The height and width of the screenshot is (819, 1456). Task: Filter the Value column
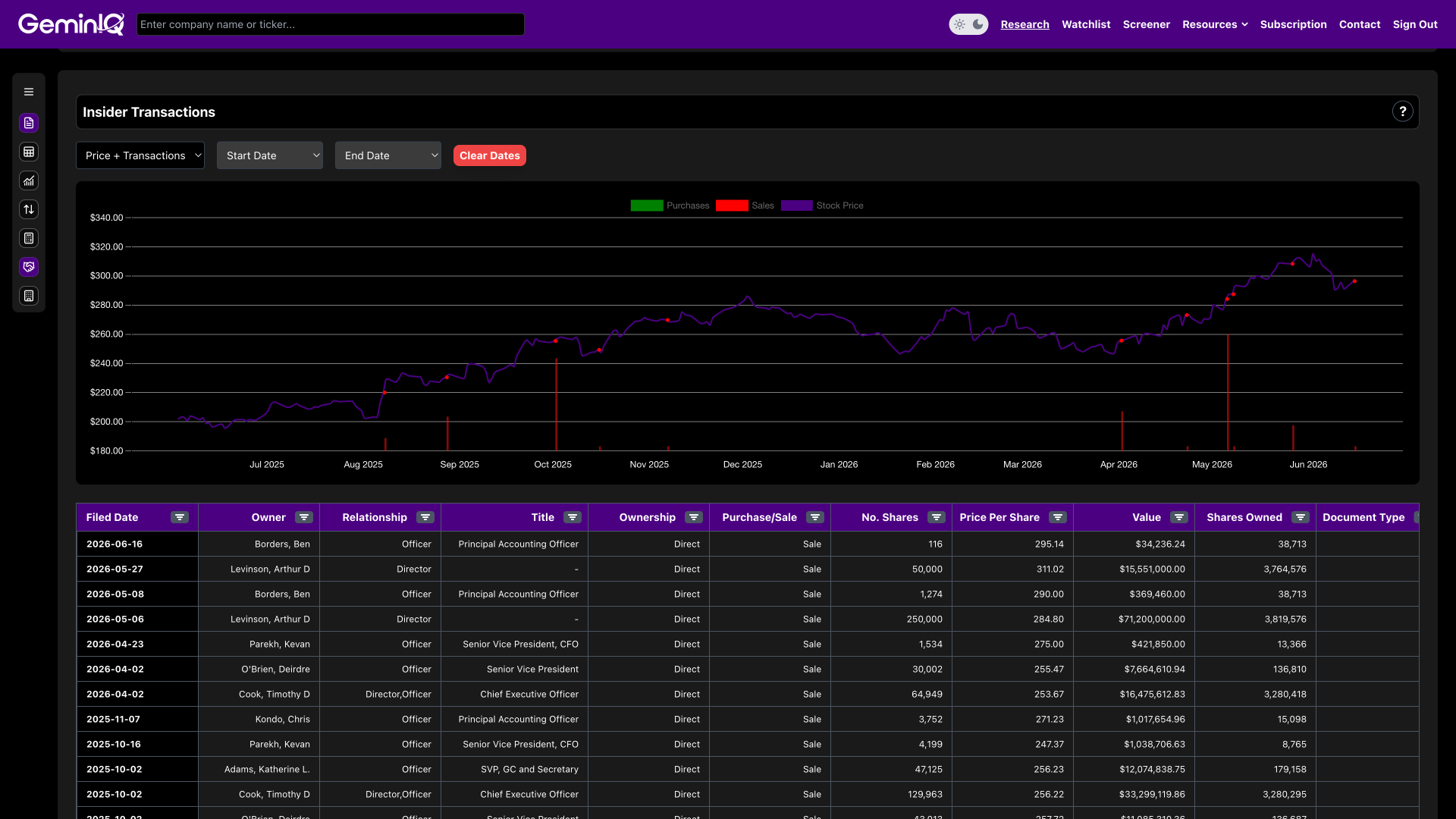coord(1179,517)
